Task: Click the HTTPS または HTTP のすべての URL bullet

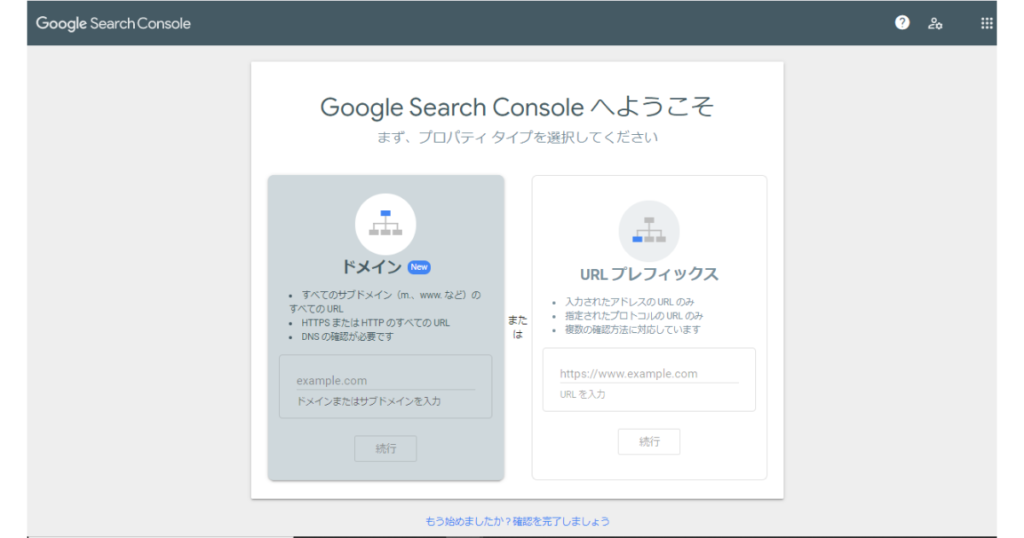Action: (376, 323)
